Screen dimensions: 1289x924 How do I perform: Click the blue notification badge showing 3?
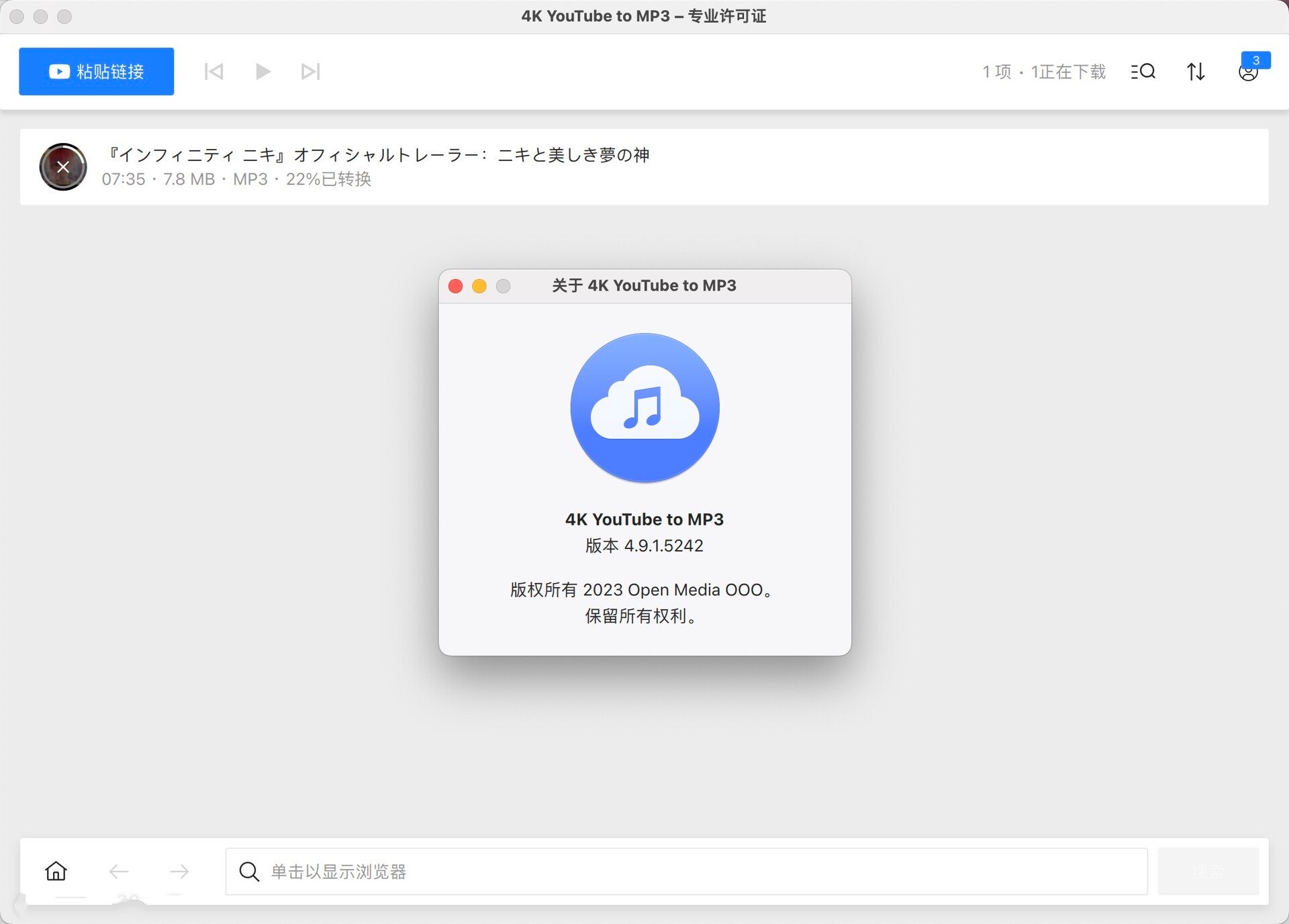pos(1255,60)
